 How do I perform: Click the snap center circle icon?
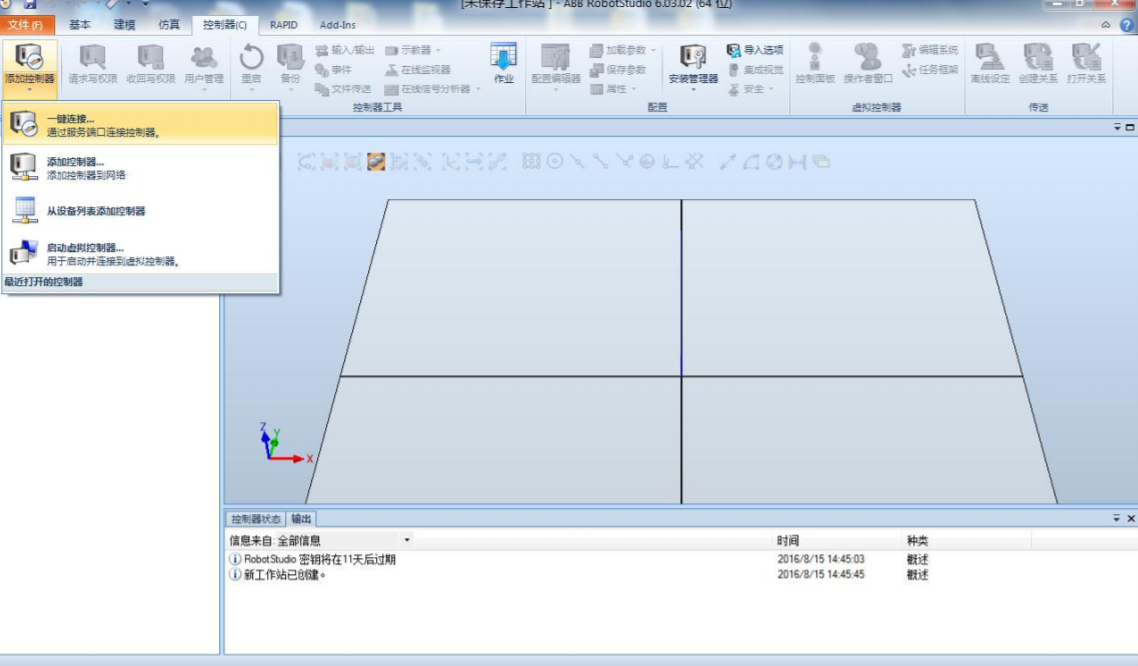[554, 162]
